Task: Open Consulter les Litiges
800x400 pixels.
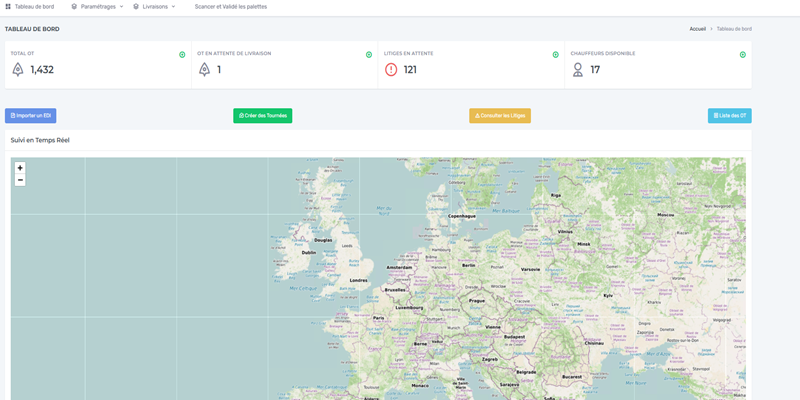Action: (500, 116)
